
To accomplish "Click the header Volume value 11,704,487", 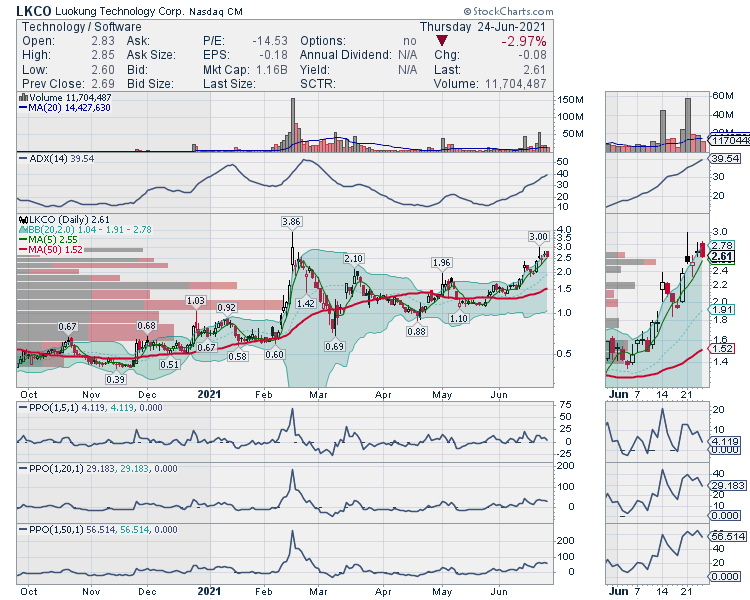I will [516, 84].
